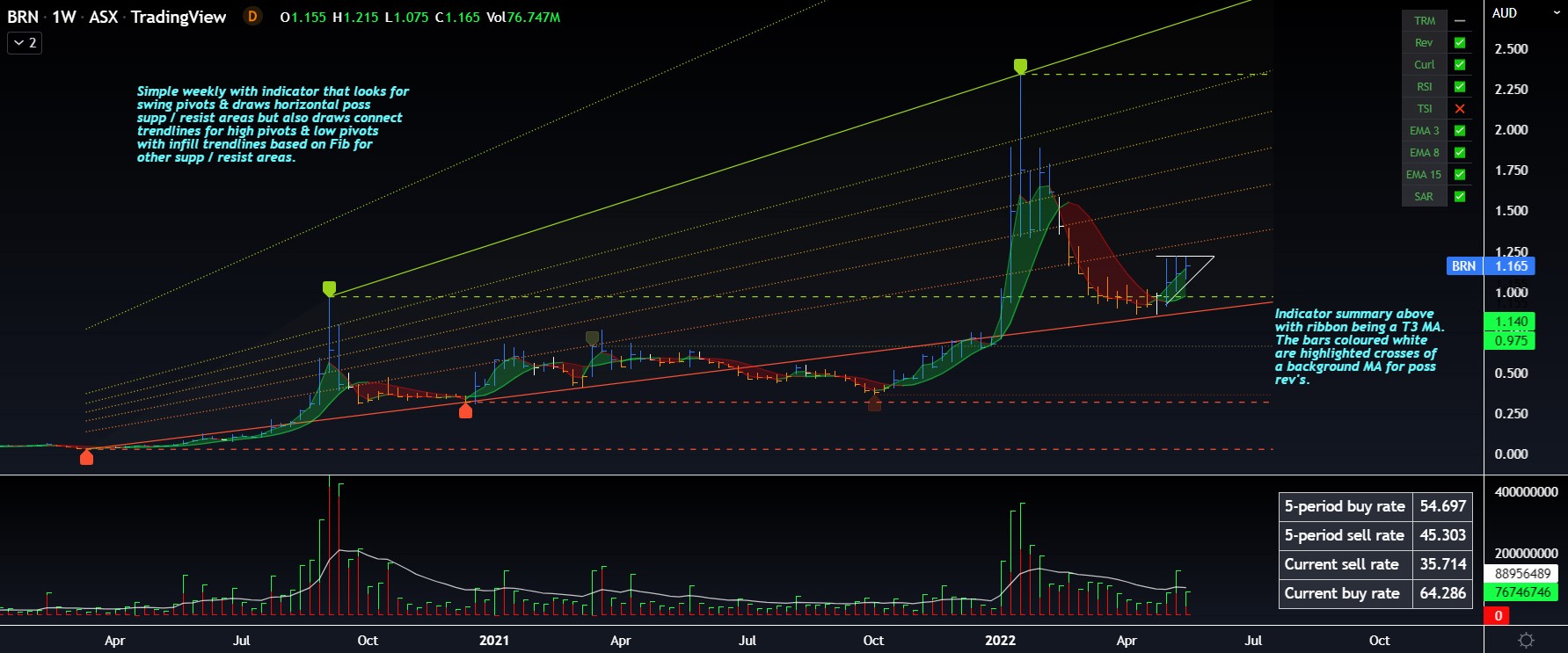Click the red X status next to TSI
The image size is (1568, 653).
click(1460, 109)
